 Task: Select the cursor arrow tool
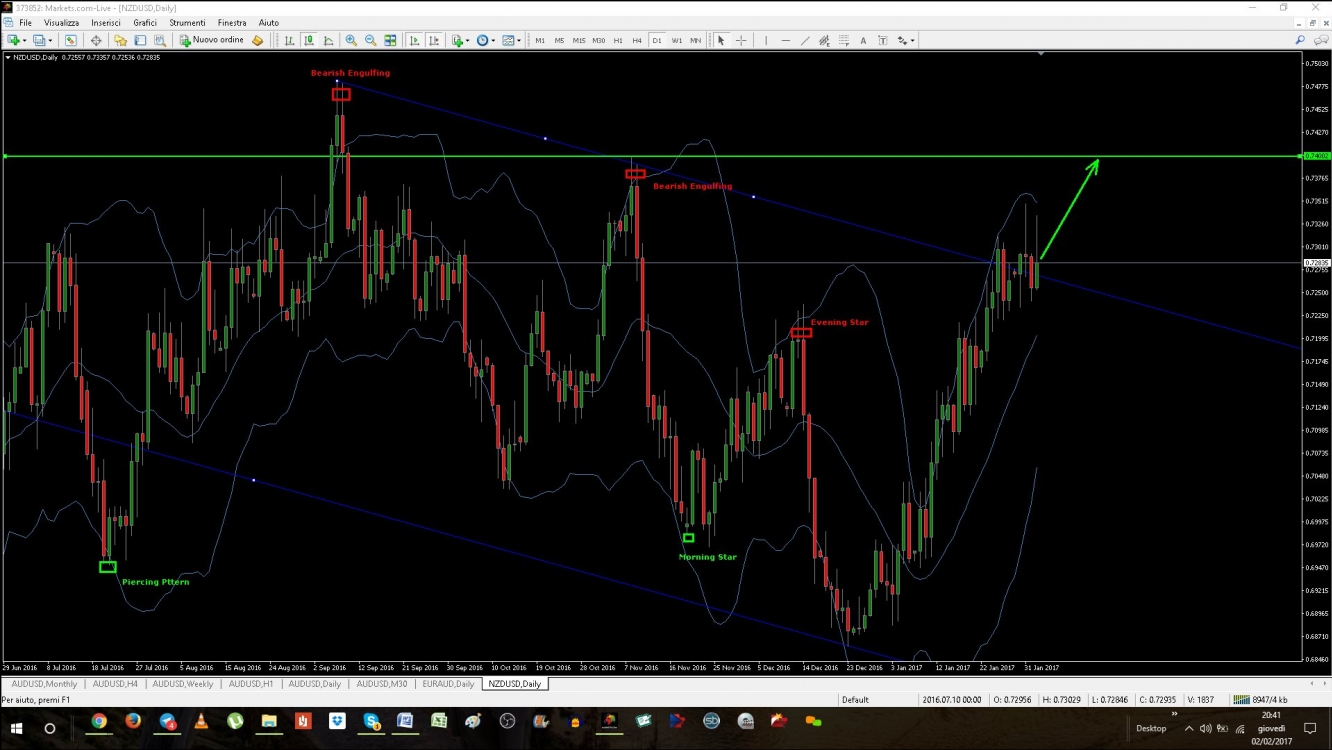721,40
